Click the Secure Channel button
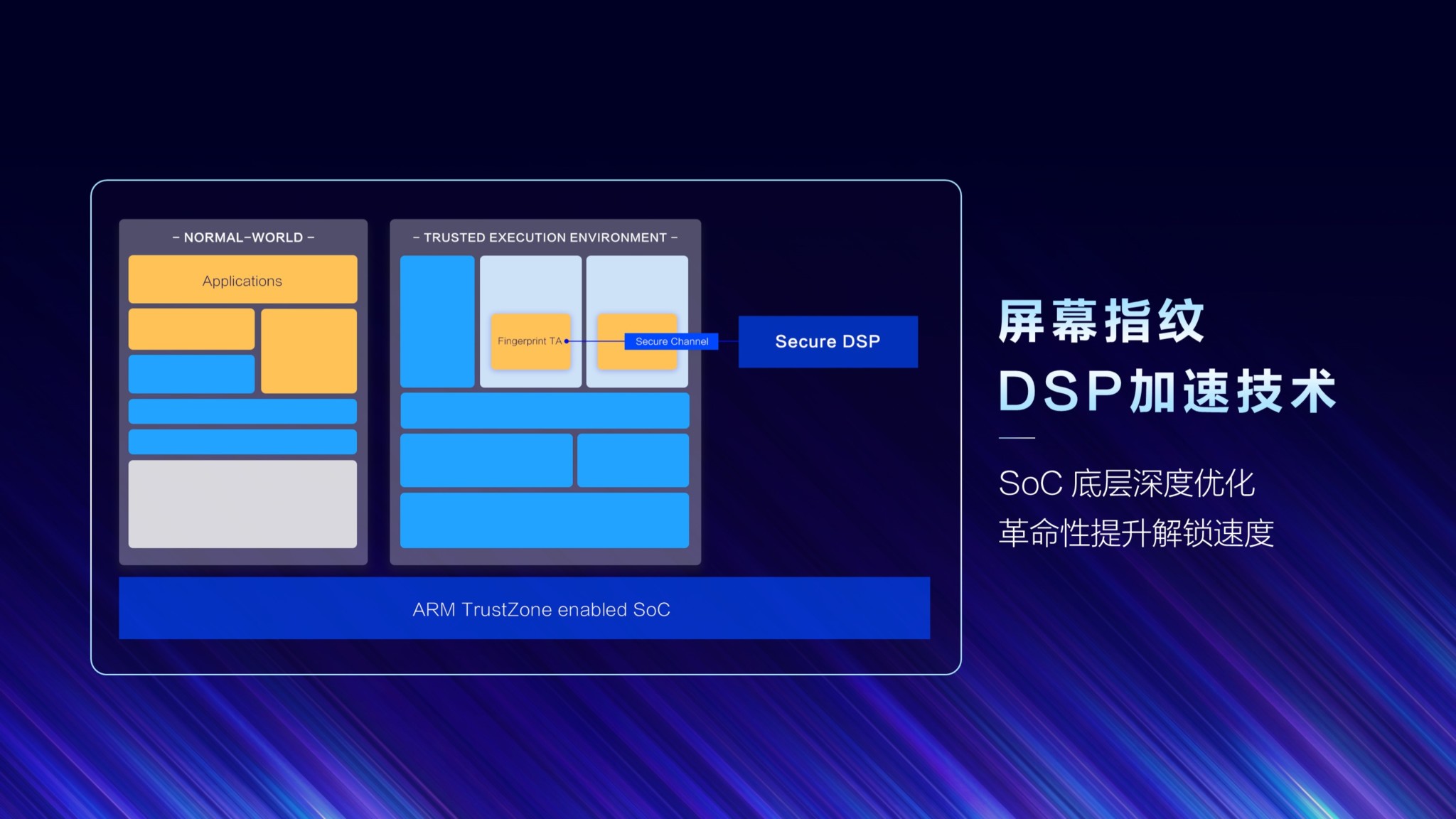This screenshot has height=819, width=1456. point(669,341)
